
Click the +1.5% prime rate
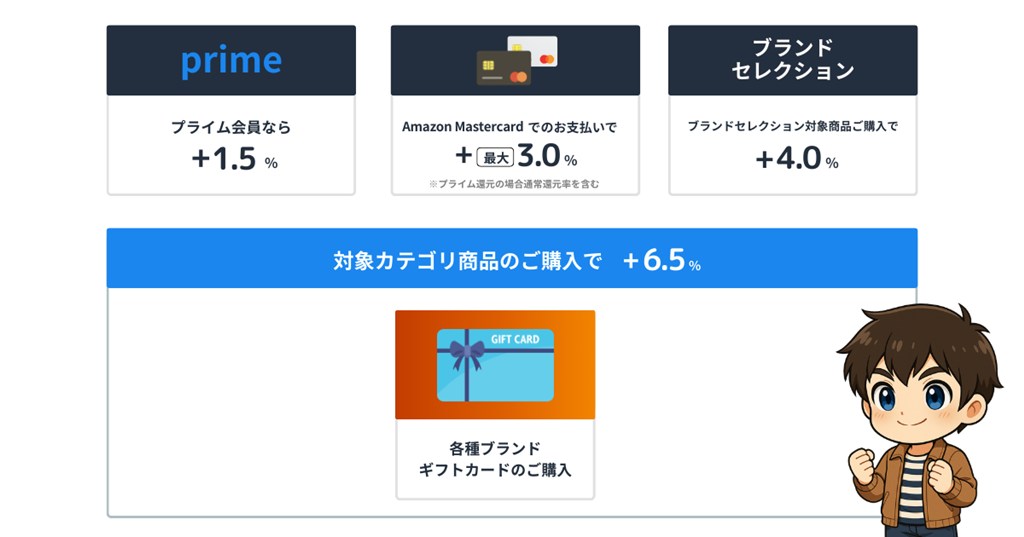(x=234, y=159)
